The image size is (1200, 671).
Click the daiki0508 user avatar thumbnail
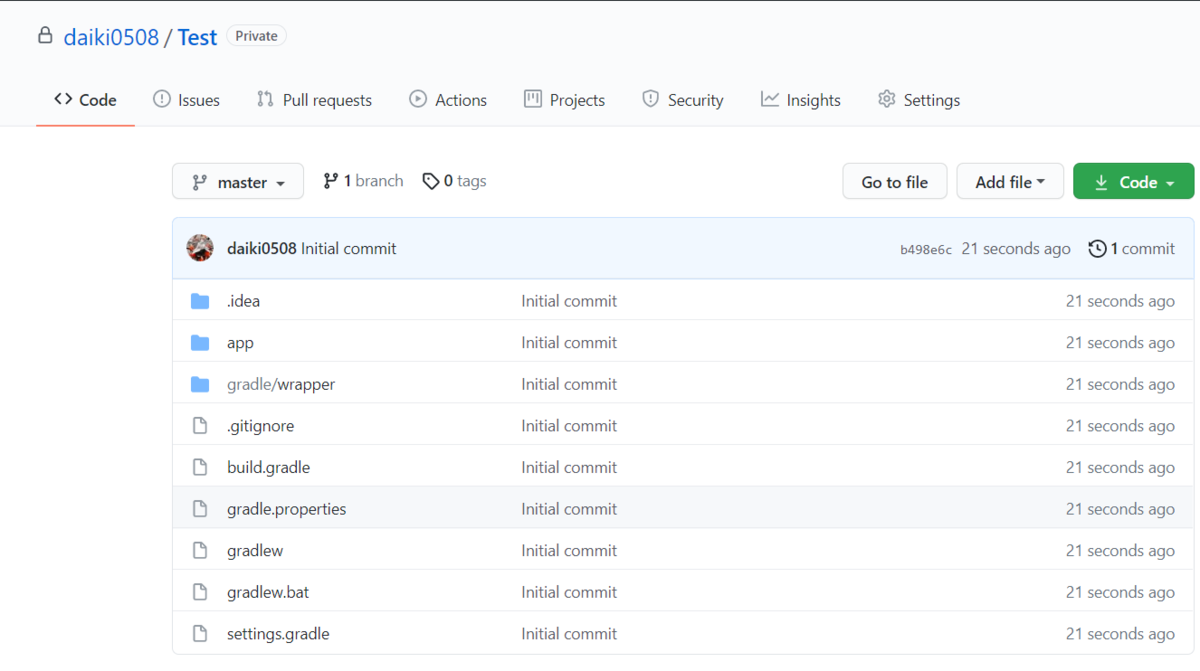pyautogui.click(x=200, y=248)
